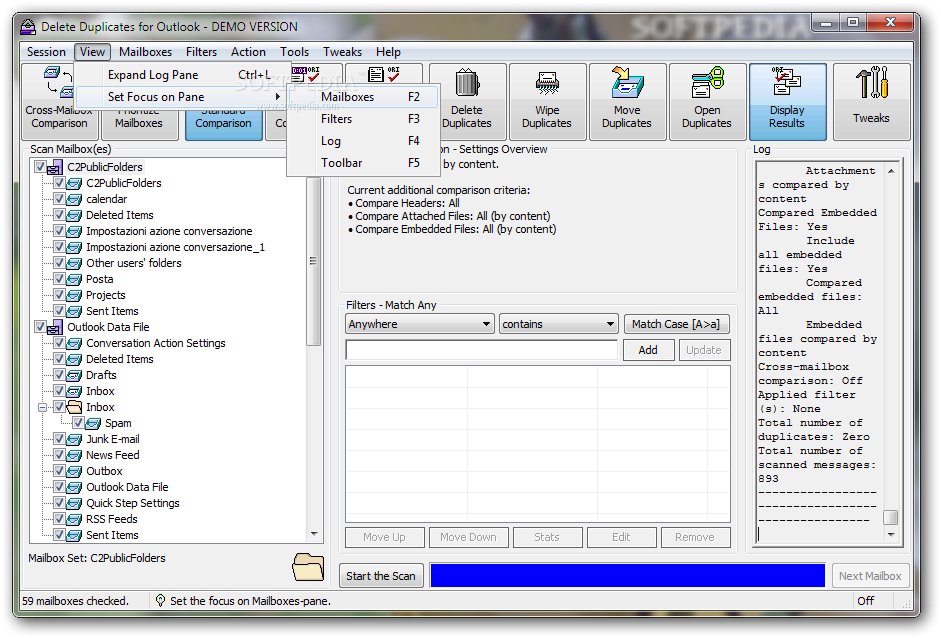The height and width of the screenshot is (638, 941).
Task: Open the Mailboxes menu
Action: (145, 52)
